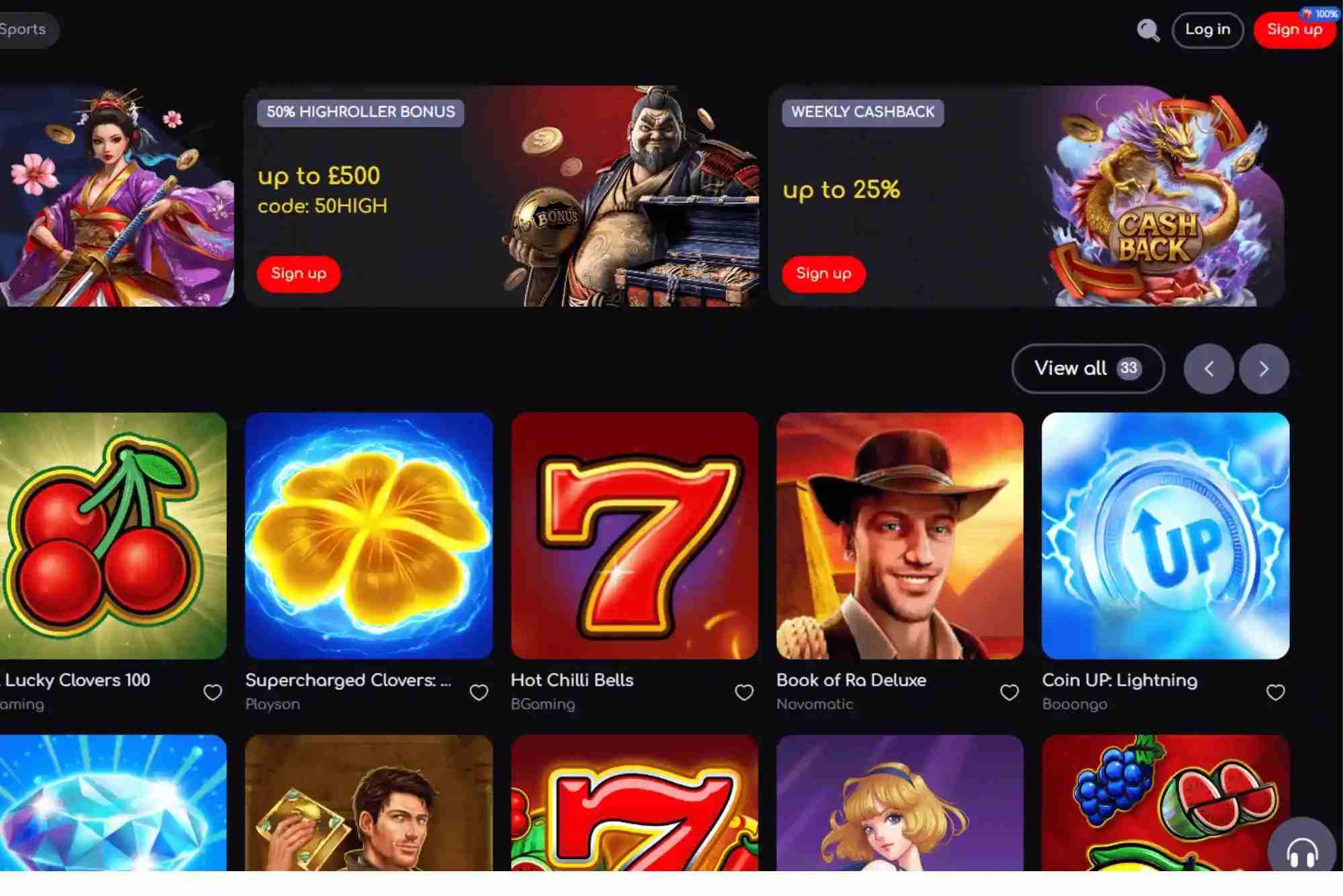Viewport: 1343px width, 896px height.
Task: Mark Coin UP: Lightning as favorite
Action: coord(1275,692)
